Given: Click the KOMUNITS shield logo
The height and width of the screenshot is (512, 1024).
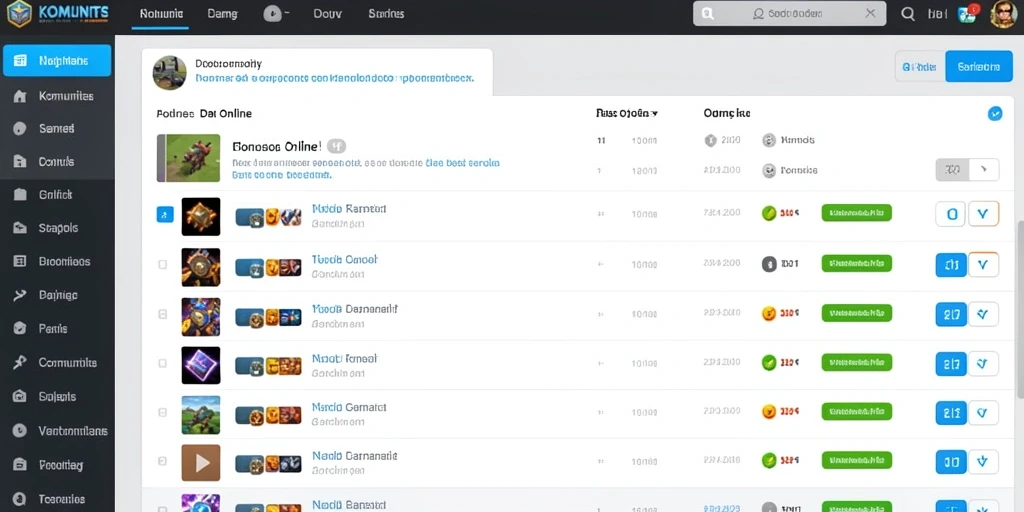Looking at the screenshot, I should [x=19, y=14].
